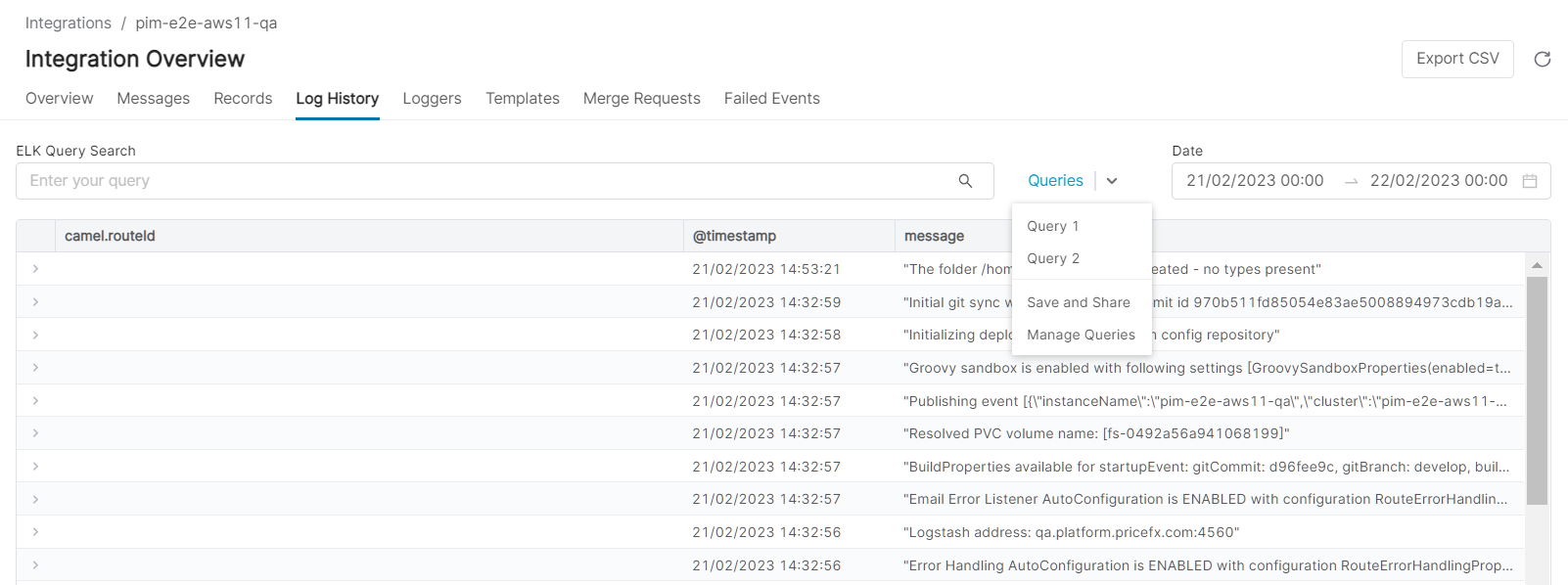Expand the Email Error Listener row
The height and width of the screenshot is (585, 1568).
35,499
